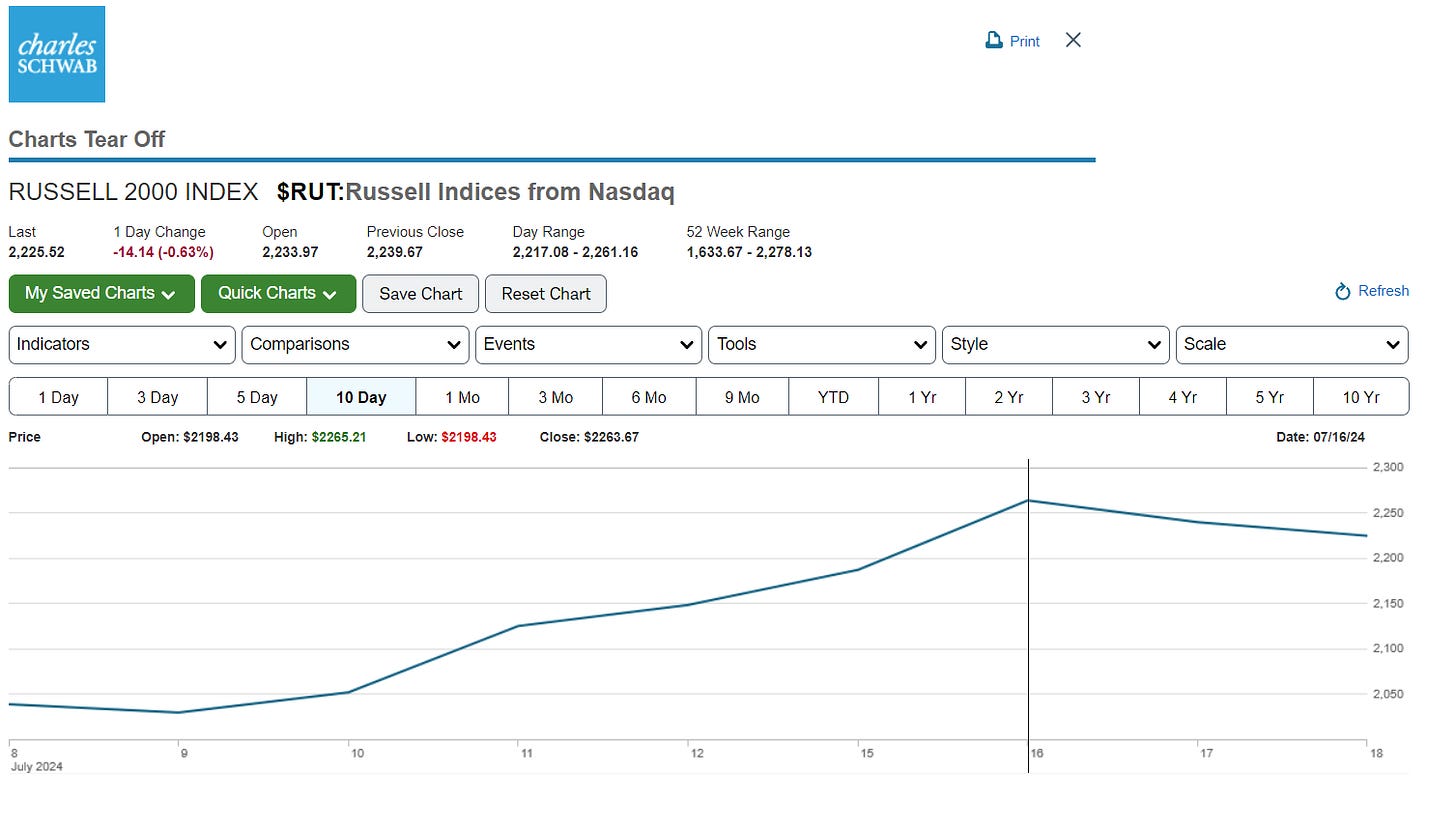Expand the Indicators dropdown
Viewport: 1456px width, 833px height.
tap(122, 345)
